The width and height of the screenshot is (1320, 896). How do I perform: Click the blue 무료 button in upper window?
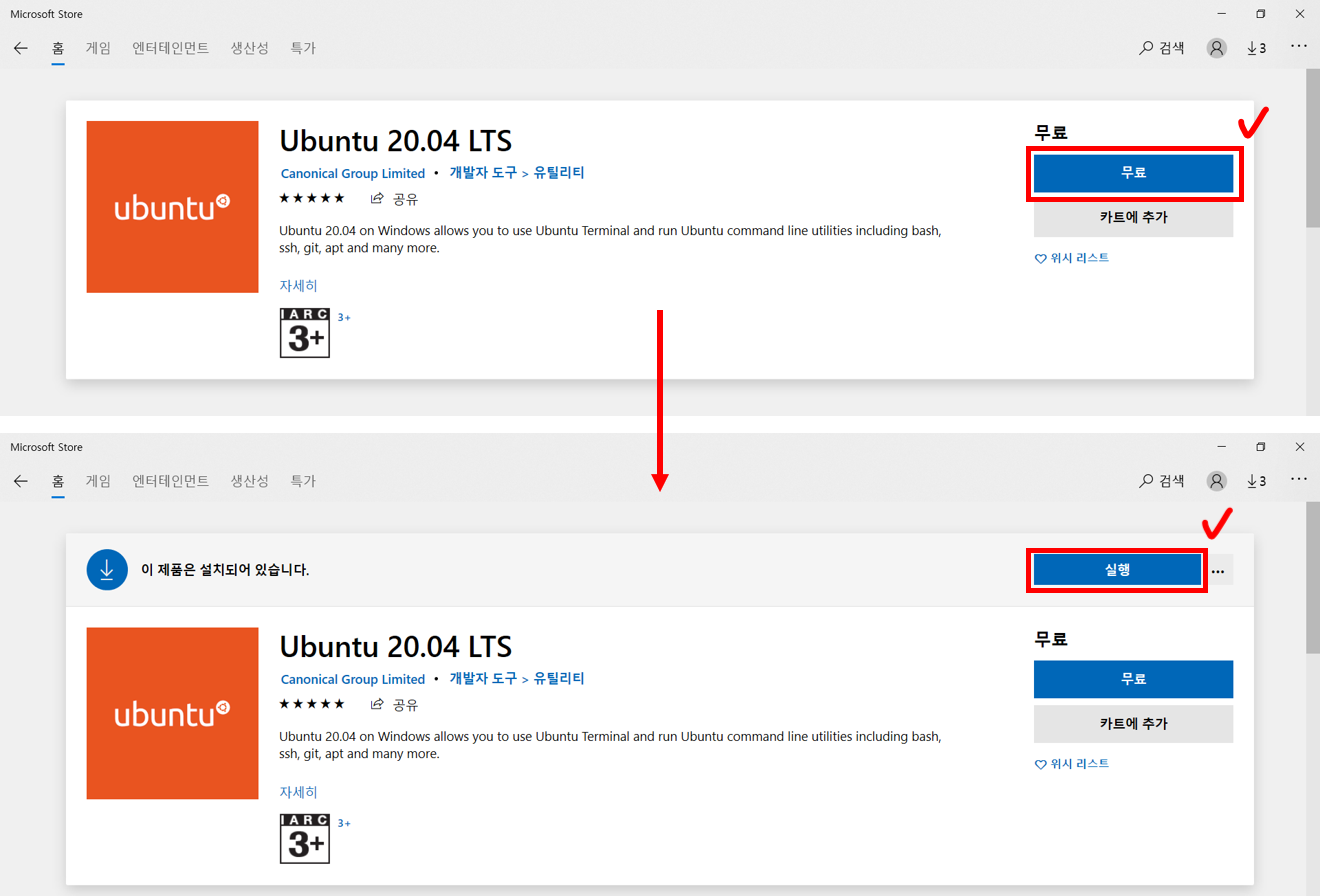[1133, 173]
